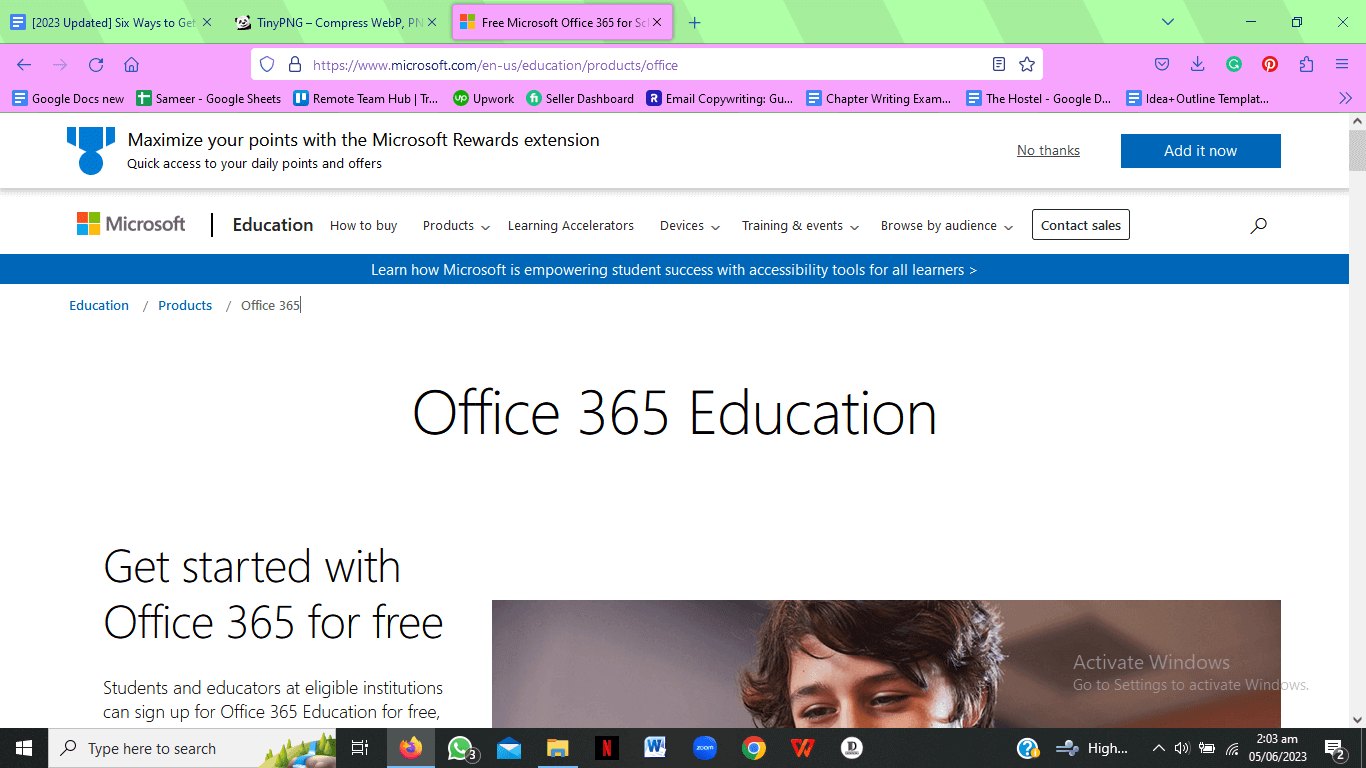Click the Windows Start button
Screen dimensions: 1366x768
coord(24,748)
